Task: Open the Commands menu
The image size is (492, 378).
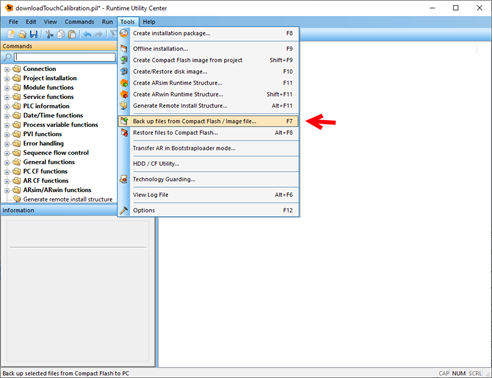Action: (x=79, y=22)
